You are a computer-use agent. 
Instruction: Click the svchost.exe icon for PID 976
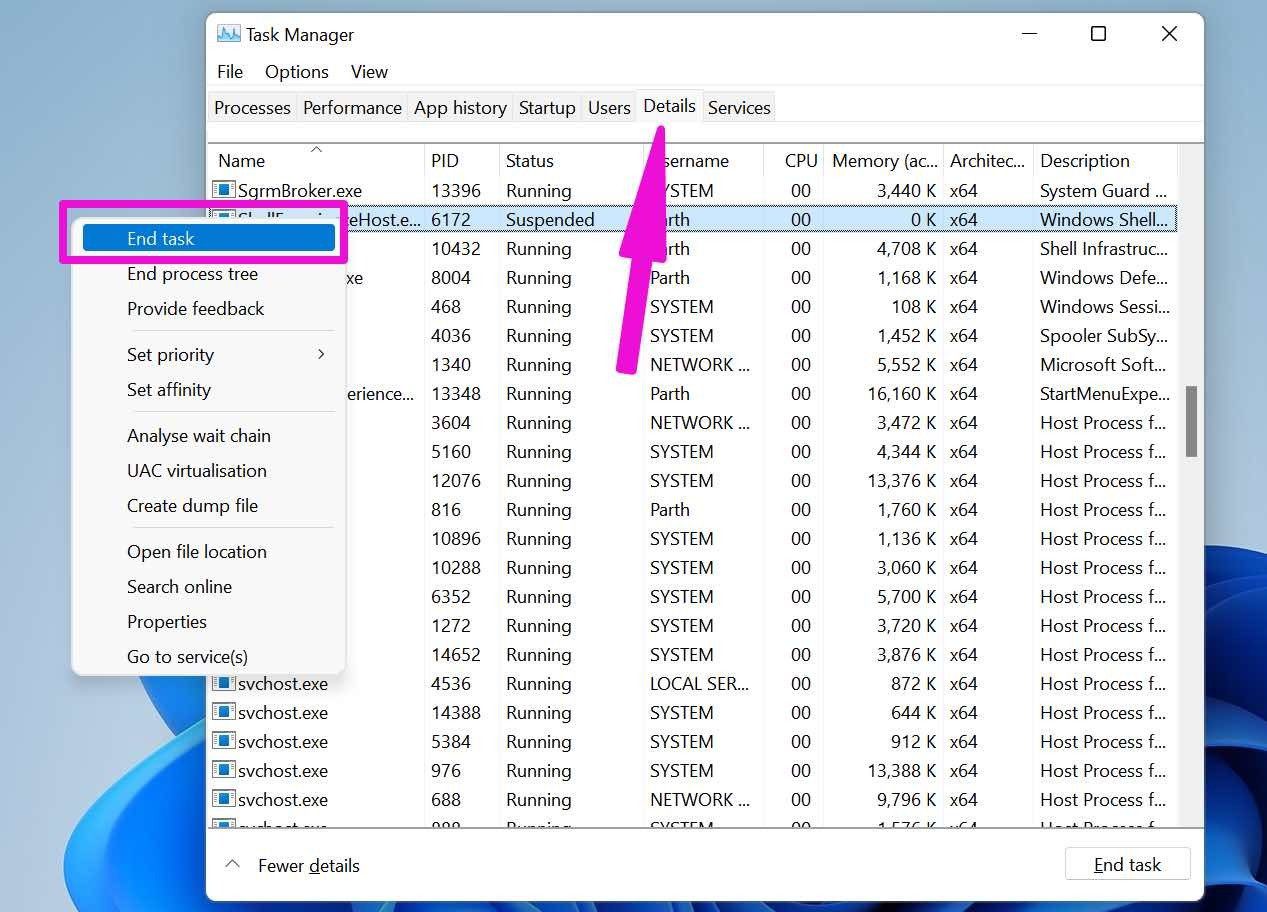point(224,771)
